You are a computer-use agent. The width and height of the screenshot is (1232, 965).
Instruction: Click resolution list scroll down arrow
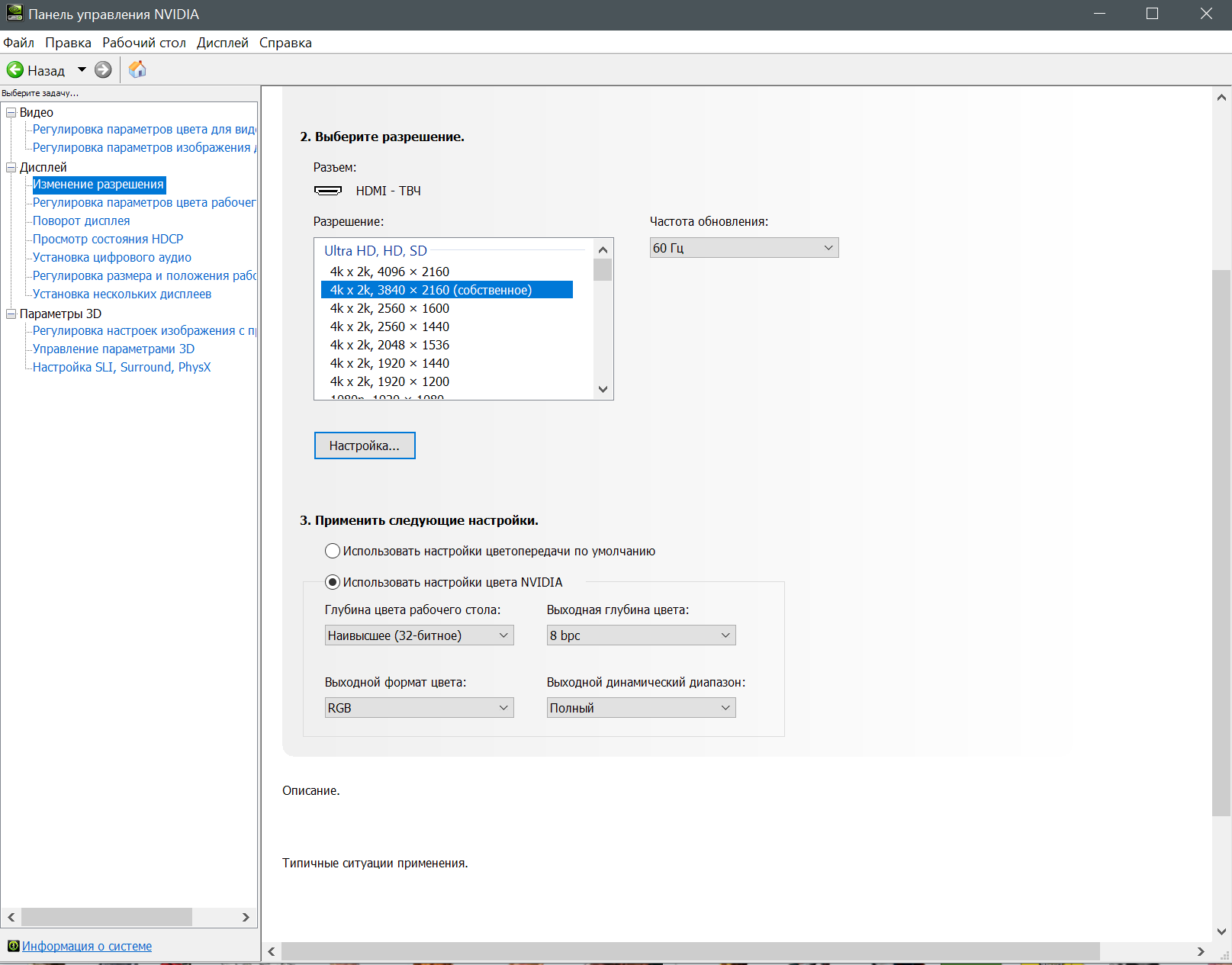point(603,389)
